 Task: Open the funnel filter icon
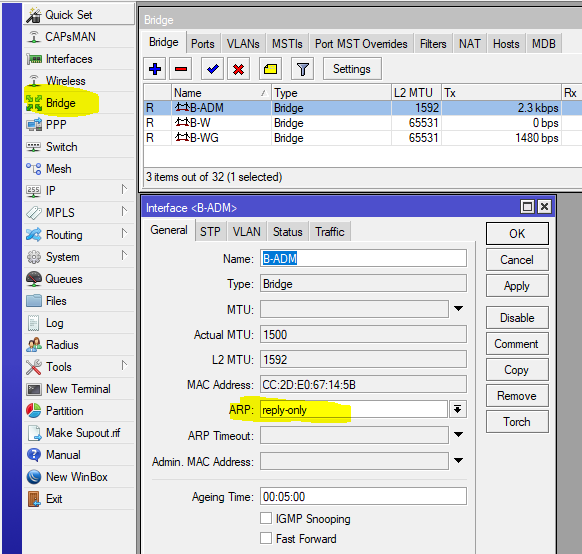[303, 69]
